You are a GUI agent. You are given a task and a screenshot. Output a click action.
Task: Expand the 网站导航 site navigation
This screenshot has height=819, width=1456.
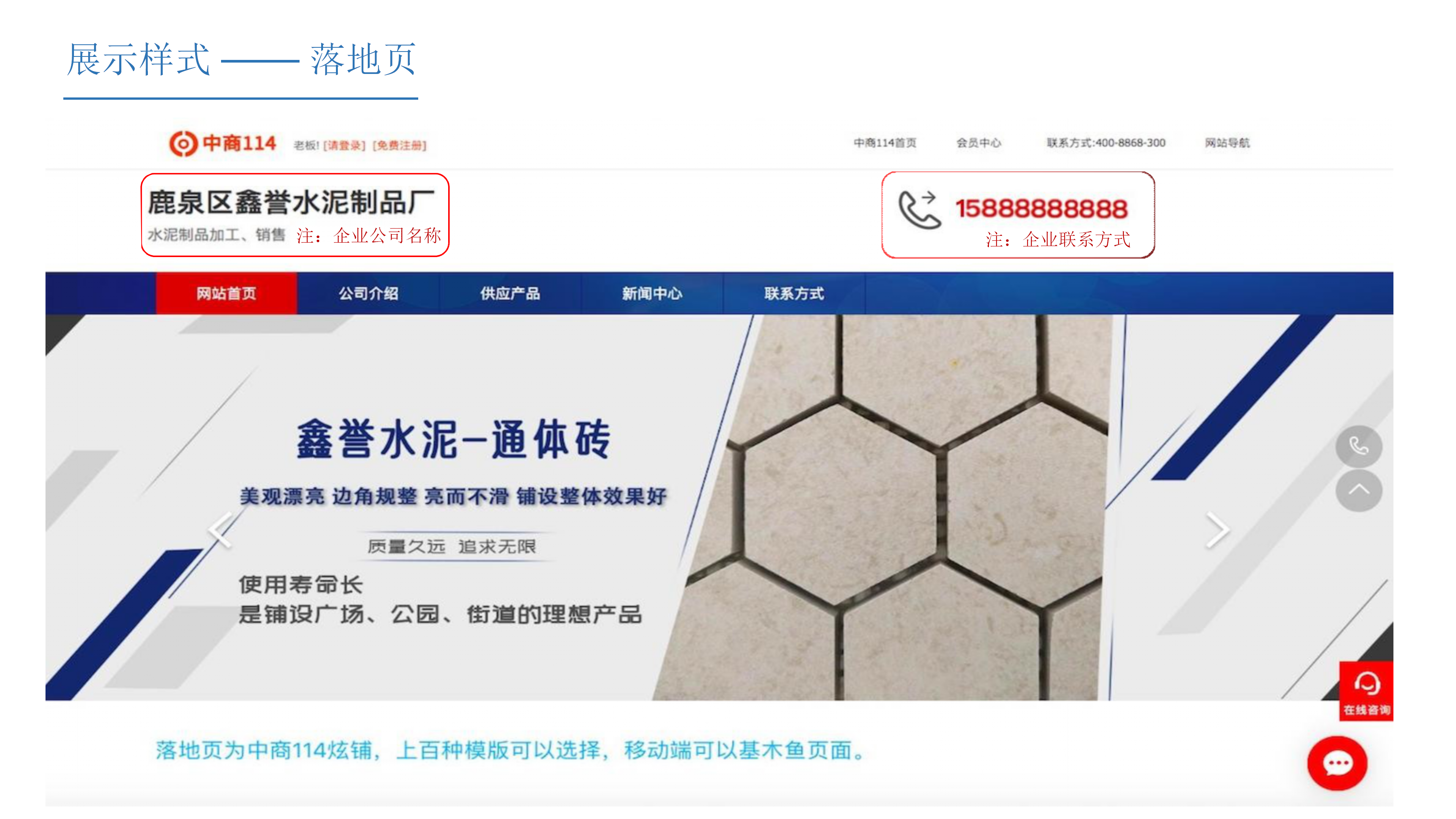[1227, 143]
